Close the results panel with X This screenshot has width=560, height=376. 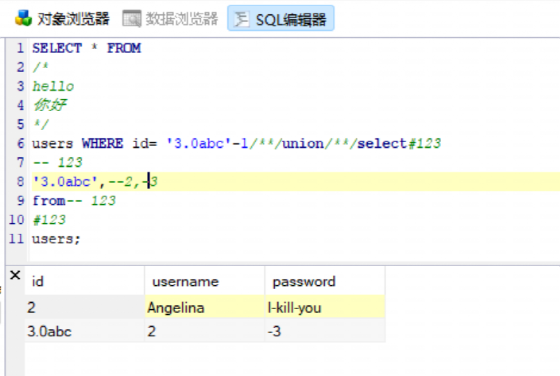click(x=15, y=275)
